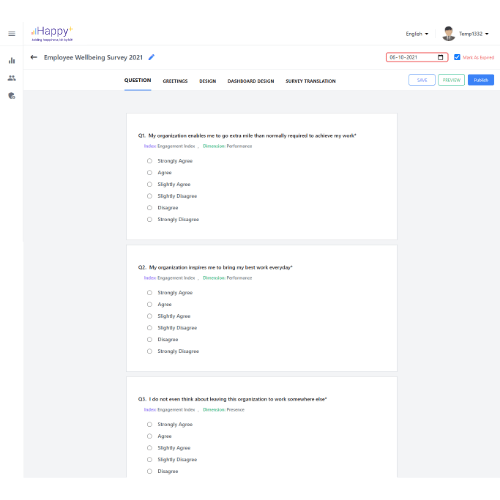Click the Publish button
This screenshot has height=500, width=500.
481,80
